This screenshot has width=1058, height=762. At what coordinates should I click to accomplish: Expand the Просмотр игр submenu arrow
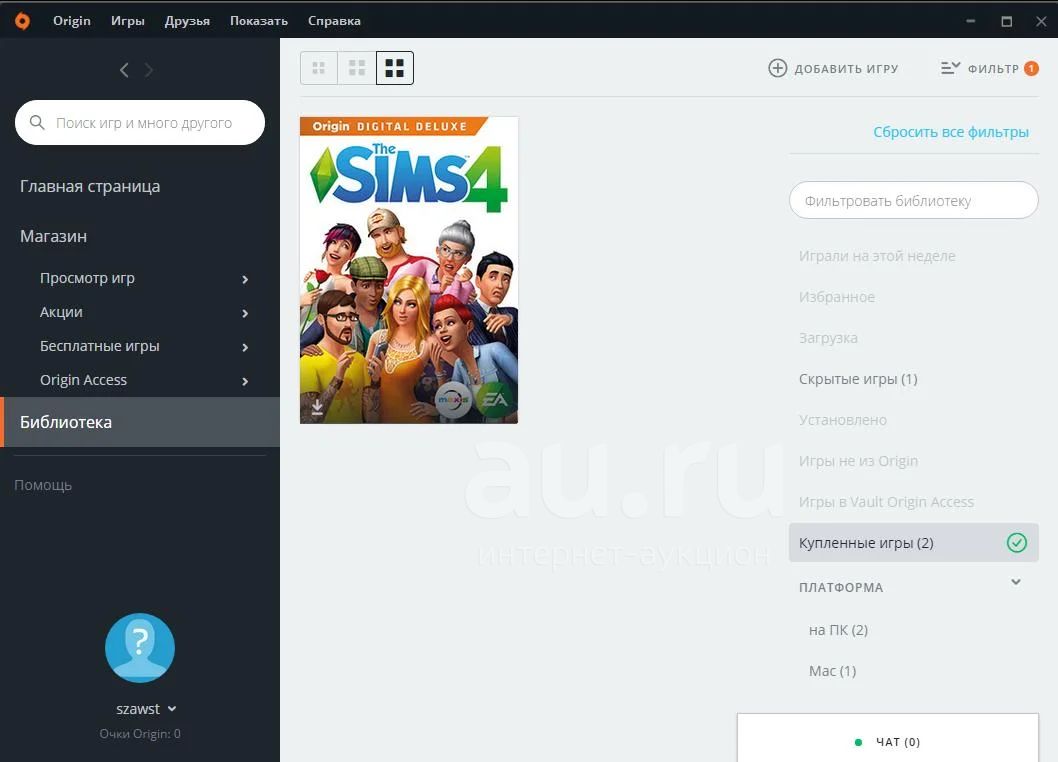[245, 279]
